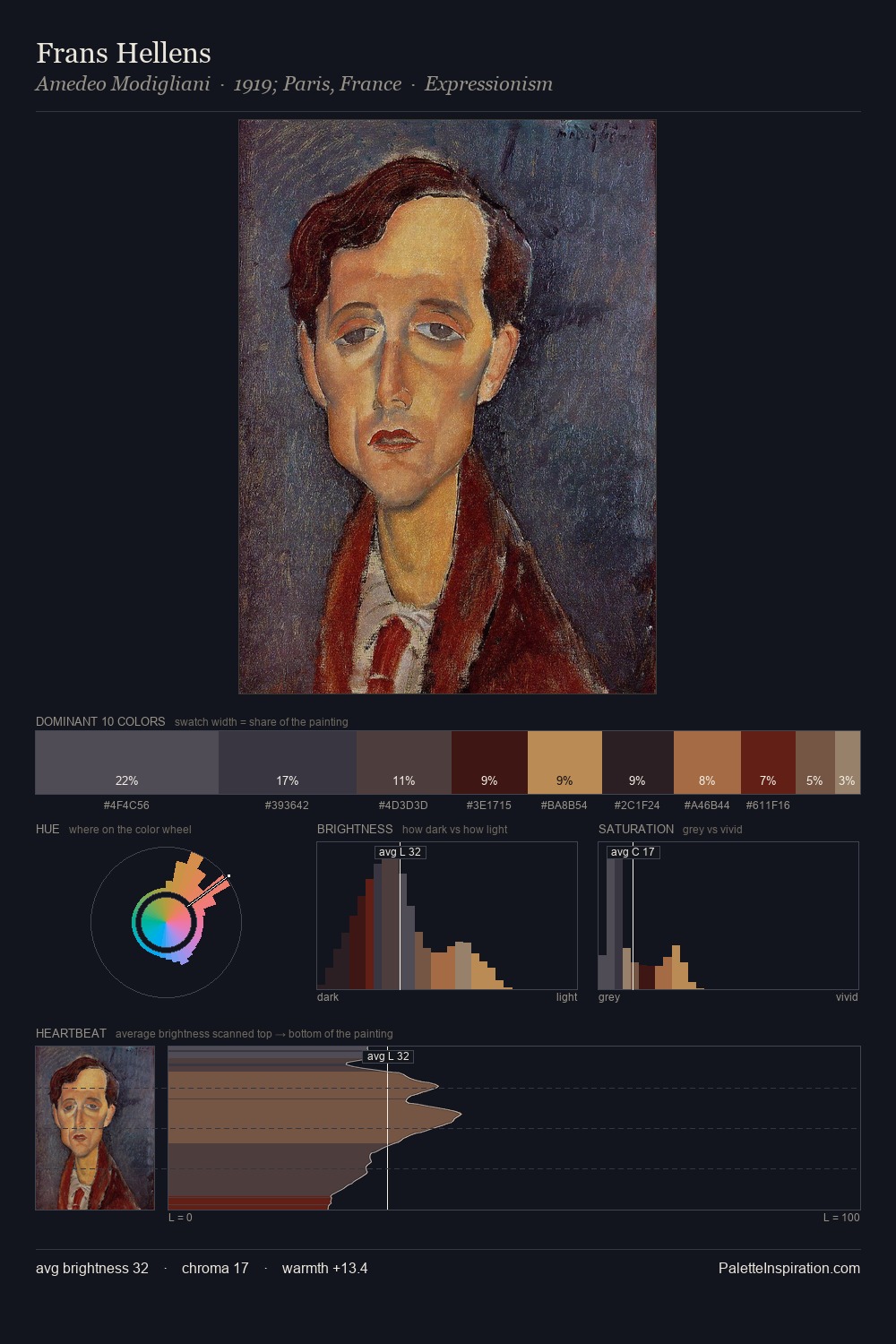
Task: Click the '1919; Paris, France' text
Action: 317,84
